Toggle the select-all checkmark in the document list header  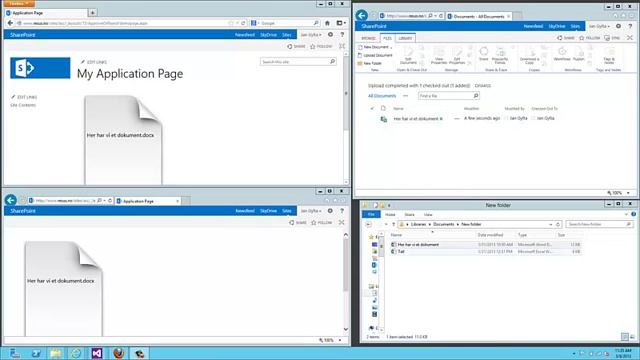pos(372,109)
